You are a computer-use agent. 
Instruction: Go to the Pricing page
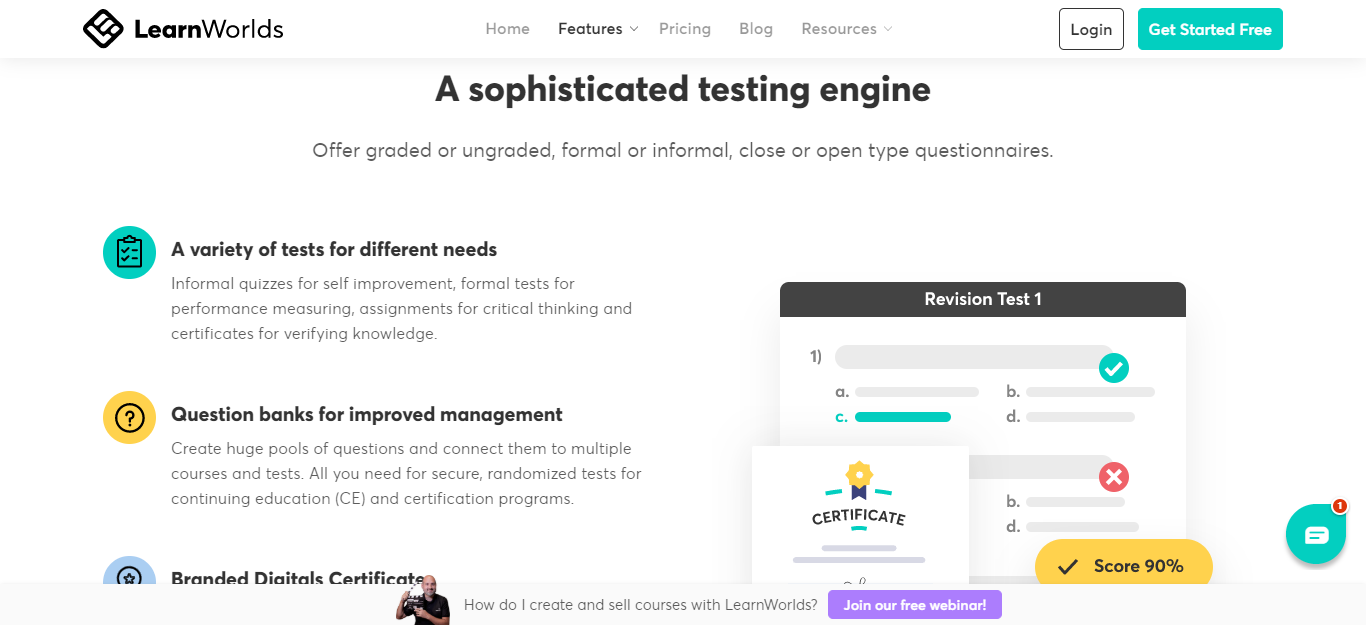(685, 29)
